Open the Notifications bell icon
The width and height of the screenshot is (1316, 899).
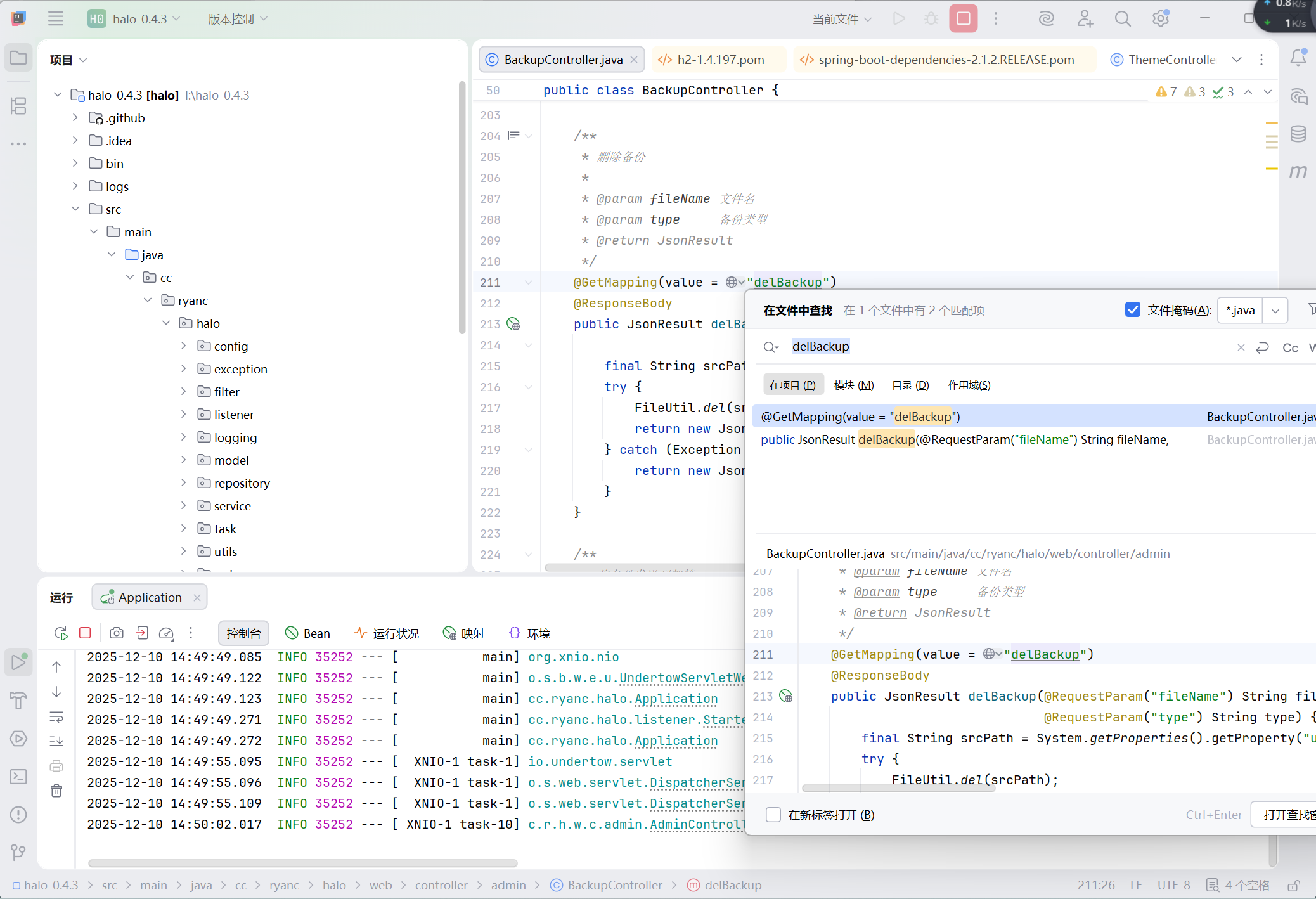coord(1298,58)
